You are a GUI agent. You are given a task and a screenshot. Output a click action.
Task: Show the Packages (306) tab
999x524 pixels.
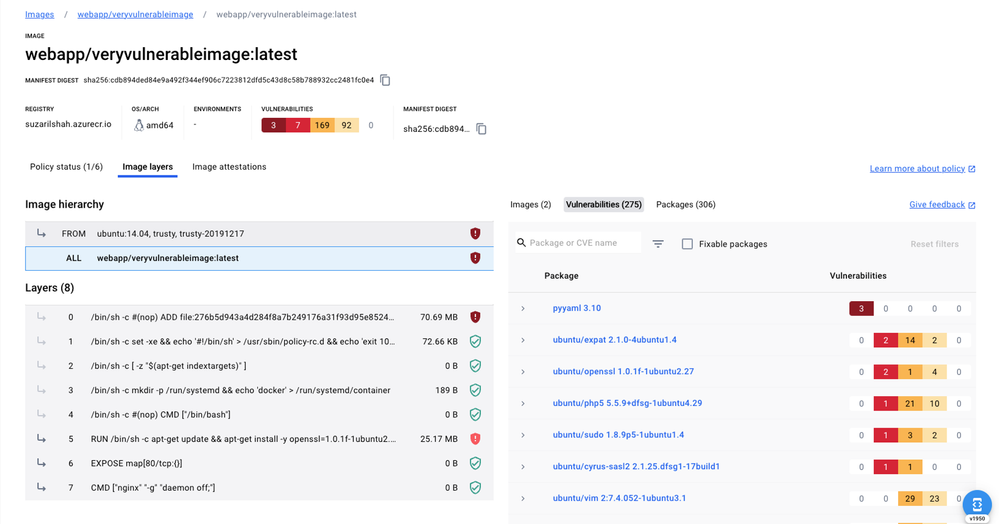tap(685, 205)
